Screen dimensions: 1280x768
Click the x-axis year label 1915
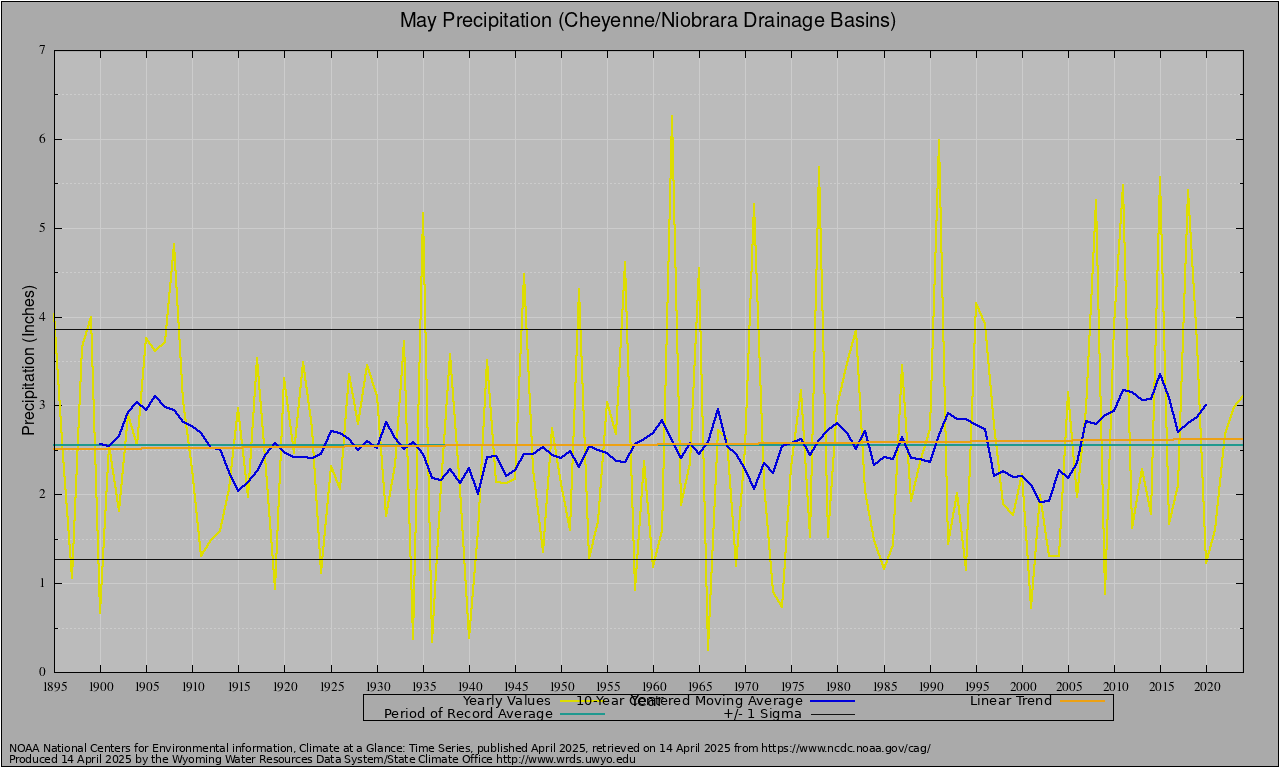pyautogui.click(x=238, y=686)
